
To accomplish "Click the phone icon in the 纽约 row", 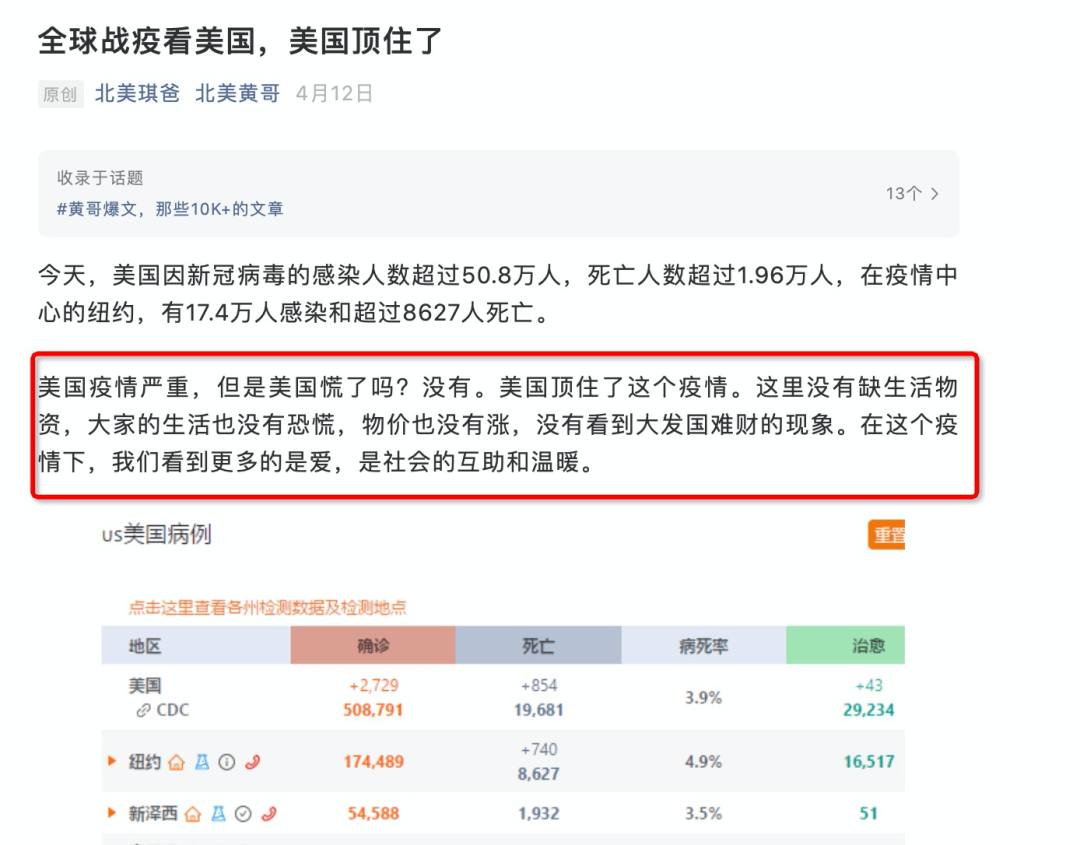I will tap(253, 762).
